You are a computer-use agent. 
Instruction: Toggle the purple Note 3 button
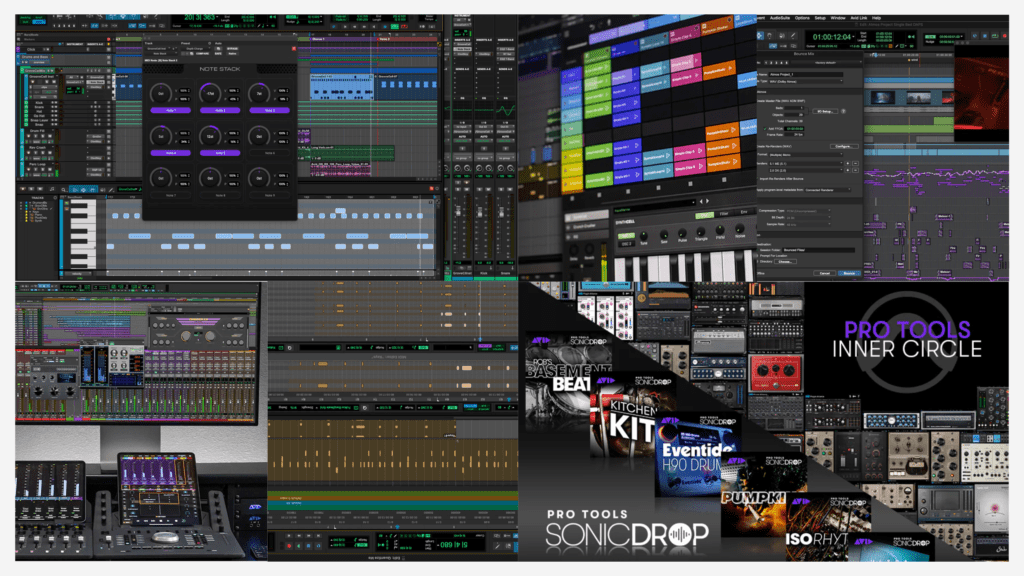click(x=270, y=110)
